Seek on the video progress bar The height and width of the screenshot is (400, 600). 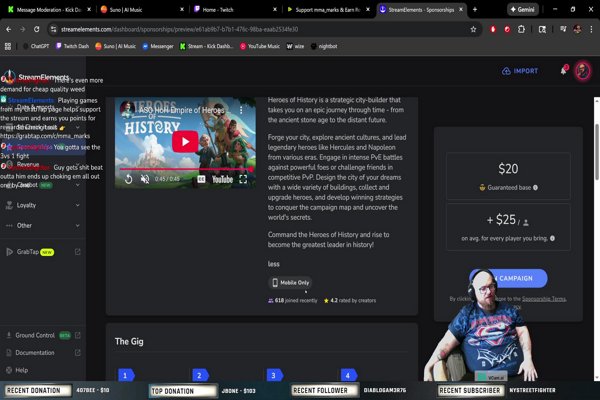[x=186, y=169]
